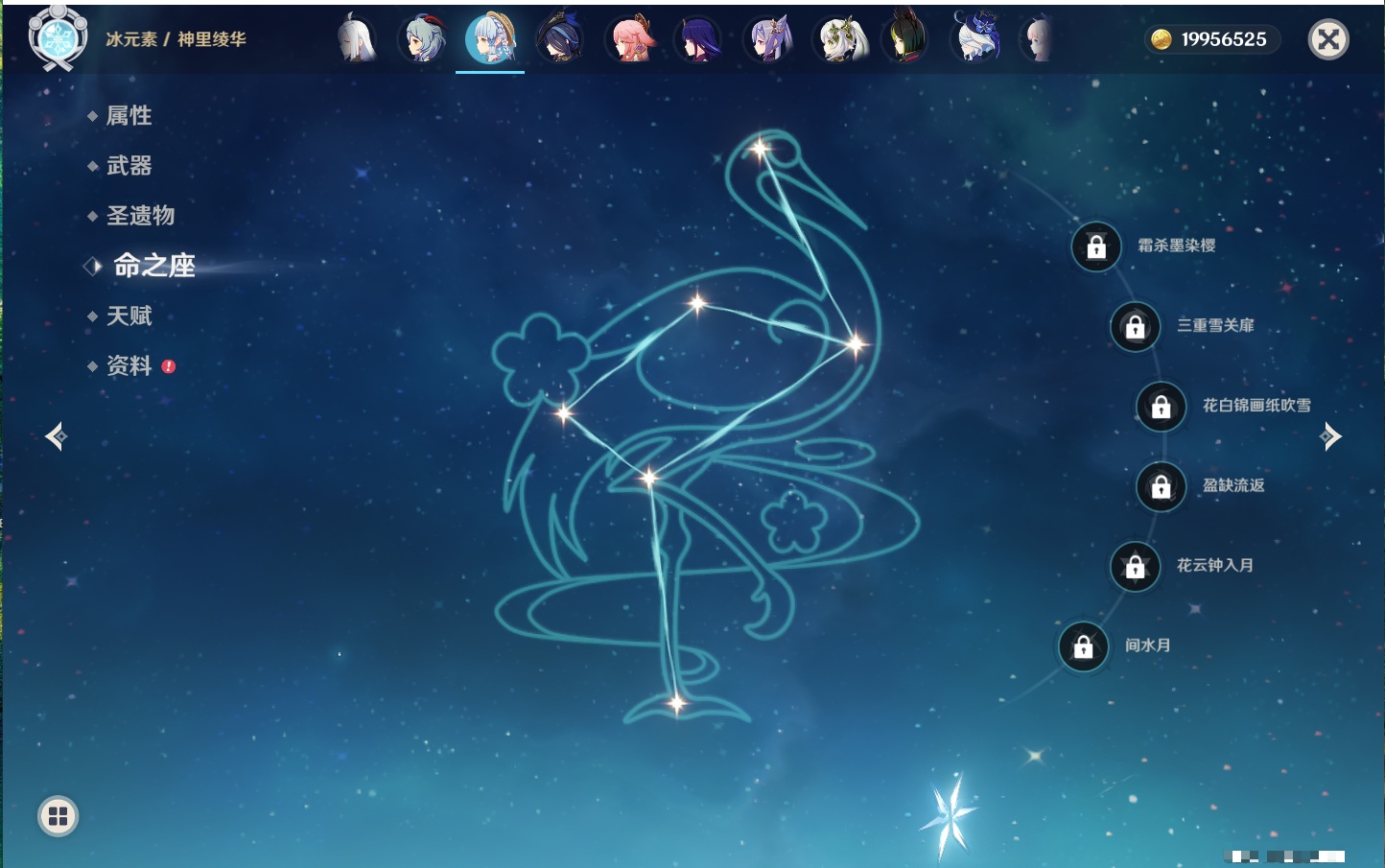Select the long white-haired character portrait
The image size is (1385, 868).
tap(356, 39)
